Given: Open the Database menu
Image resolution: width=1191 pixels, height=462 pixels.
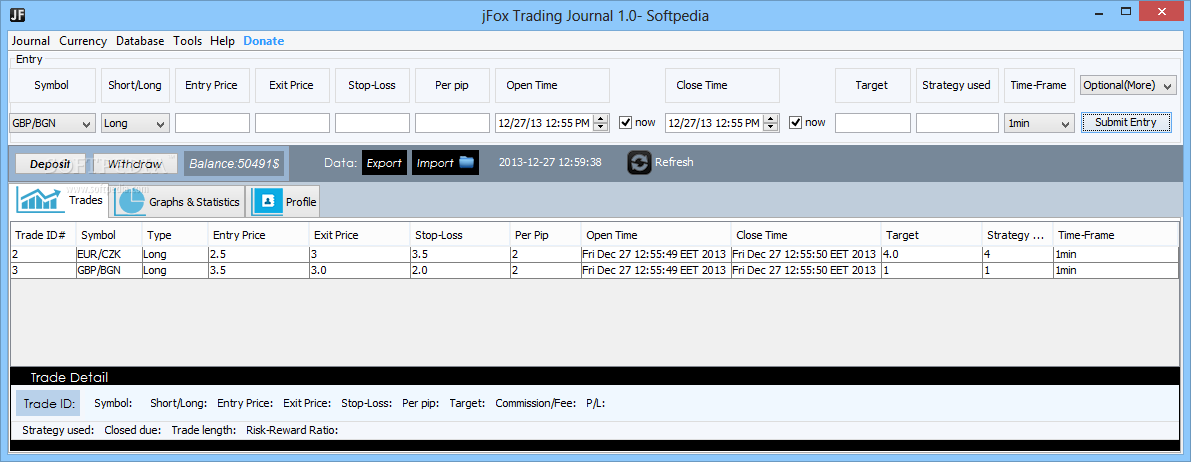Looking at the screenshot, I should click(x=140, y=41).
